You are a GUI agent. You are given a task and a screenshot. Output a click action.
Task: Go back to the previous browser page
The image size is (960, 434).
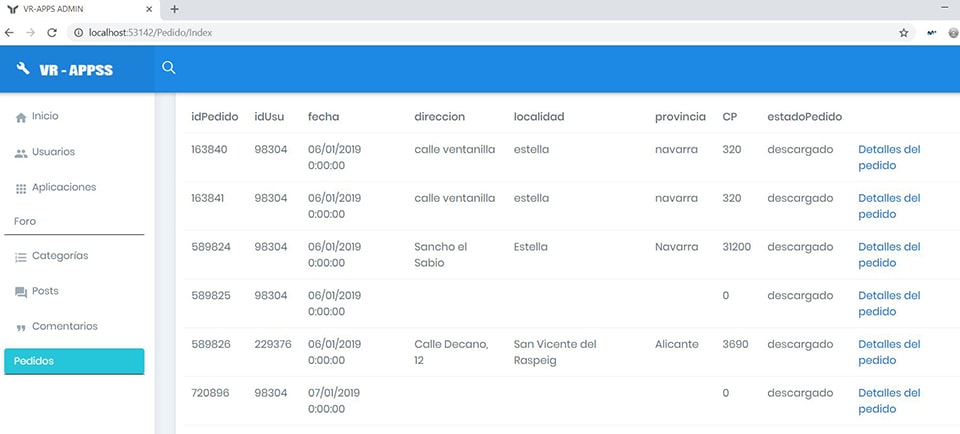pyautogui.click(x=10, y=32)
